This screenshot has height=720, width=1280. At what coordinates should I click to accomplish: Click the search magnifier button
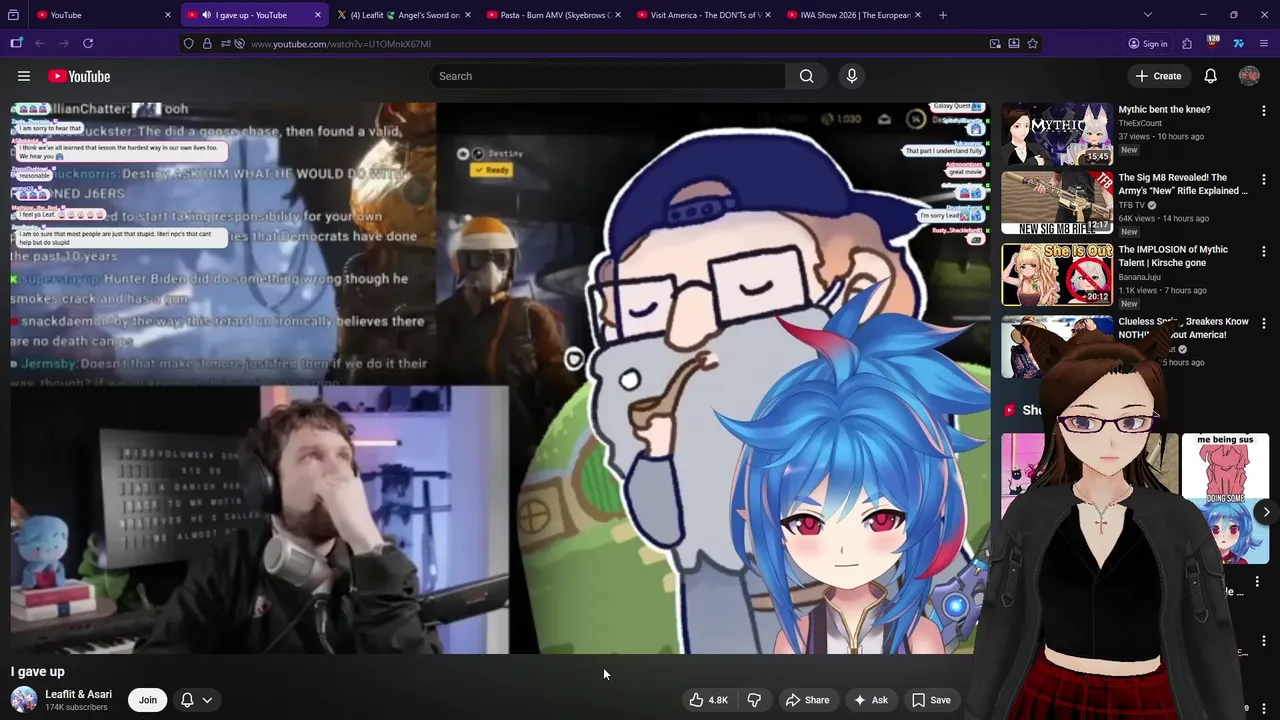click(806, 76)
